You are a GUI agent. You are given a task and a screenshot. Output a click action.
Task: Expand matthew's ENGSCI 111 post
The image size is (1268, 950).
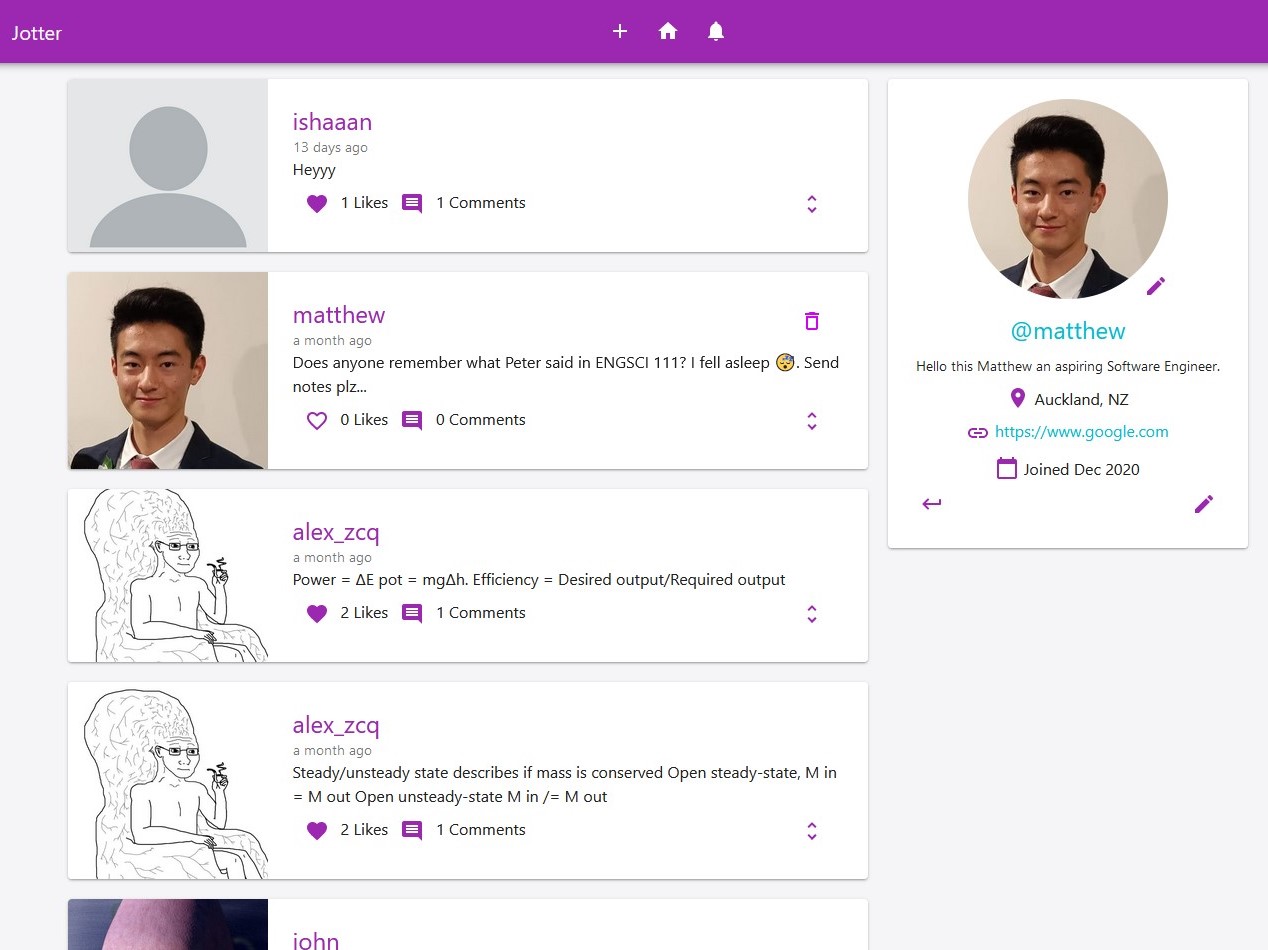coord(812,421)
